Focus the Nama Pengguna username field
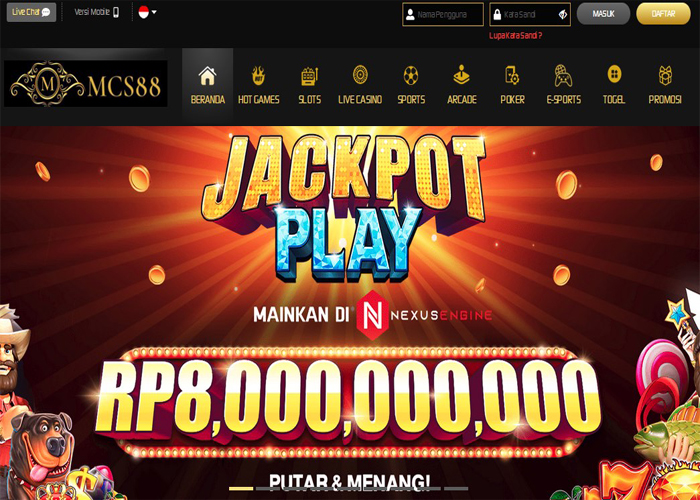 pyautogui.click(x=443, y=14)
